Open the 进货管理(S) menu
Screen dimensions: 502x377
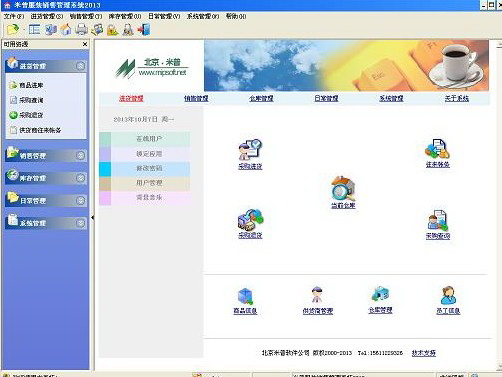pyautogui.click(x=47, y=16)
